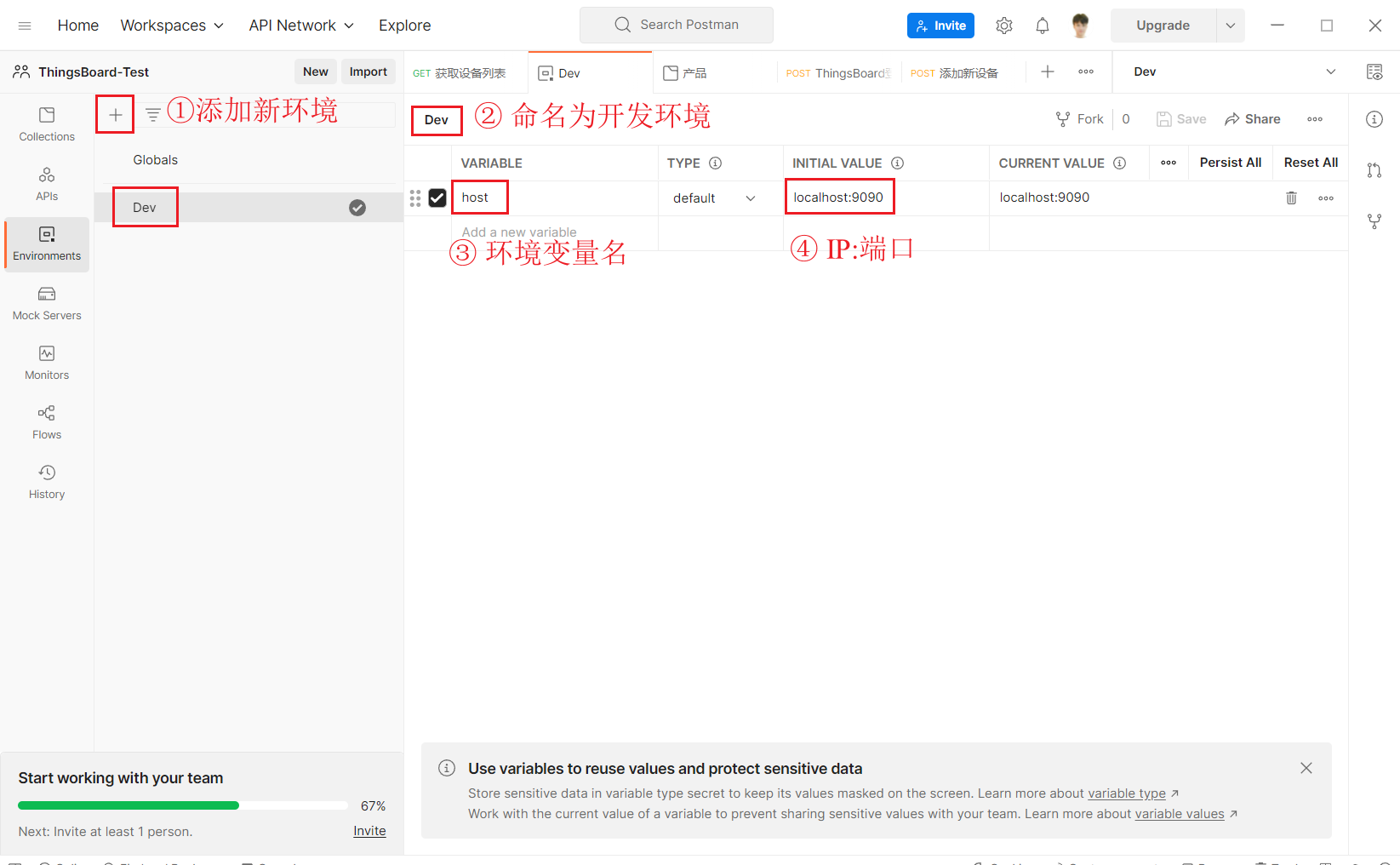
Task: Open Mock Servers in the sidebar
Action: tap(47, 304)
